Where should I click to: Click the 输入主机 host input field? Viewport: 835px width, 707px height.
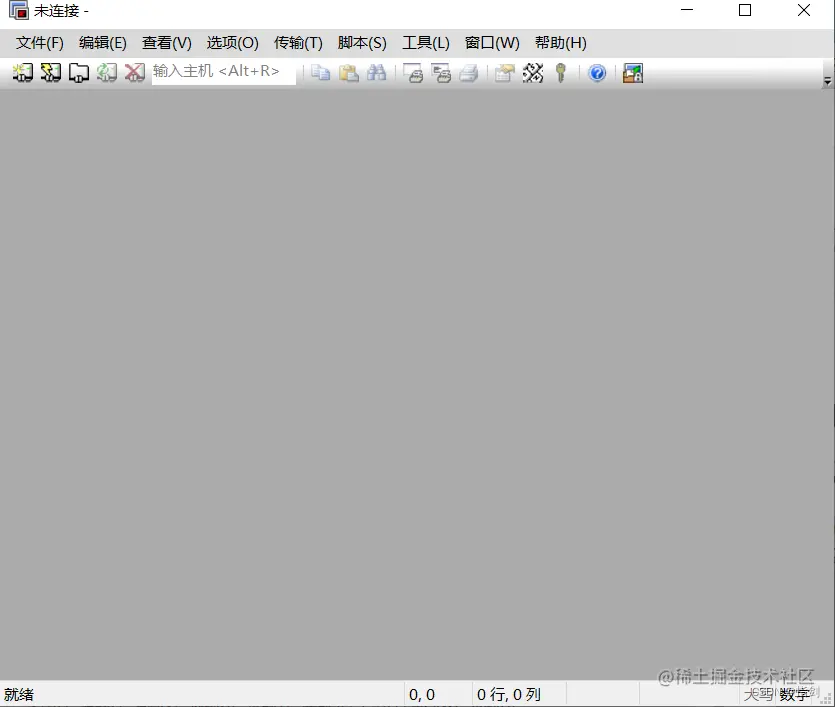tap(224, 71)
